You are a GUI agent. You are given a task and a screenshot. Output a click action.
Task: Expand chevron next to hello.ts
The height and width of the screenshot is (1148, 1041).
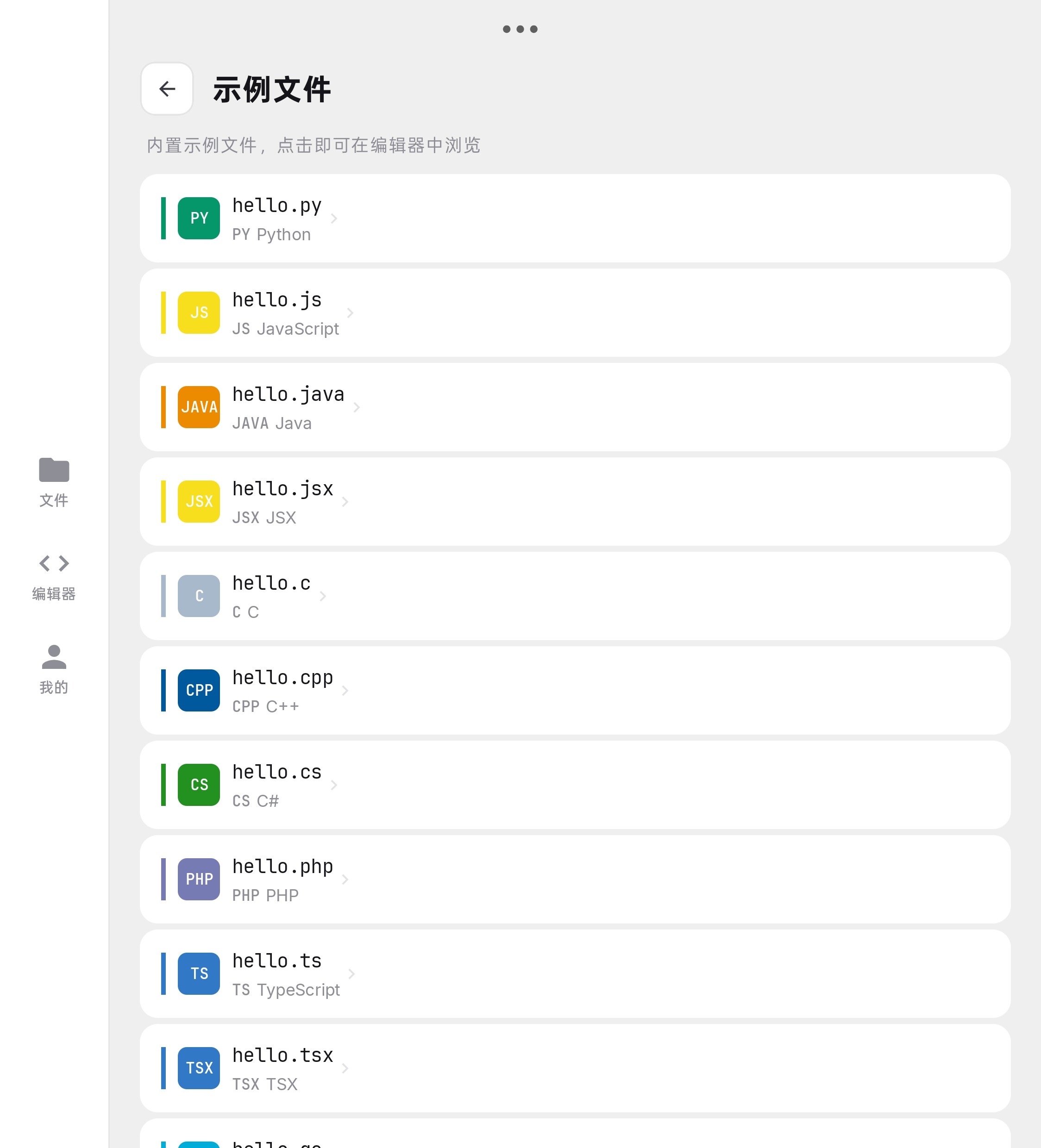point(351,974)
